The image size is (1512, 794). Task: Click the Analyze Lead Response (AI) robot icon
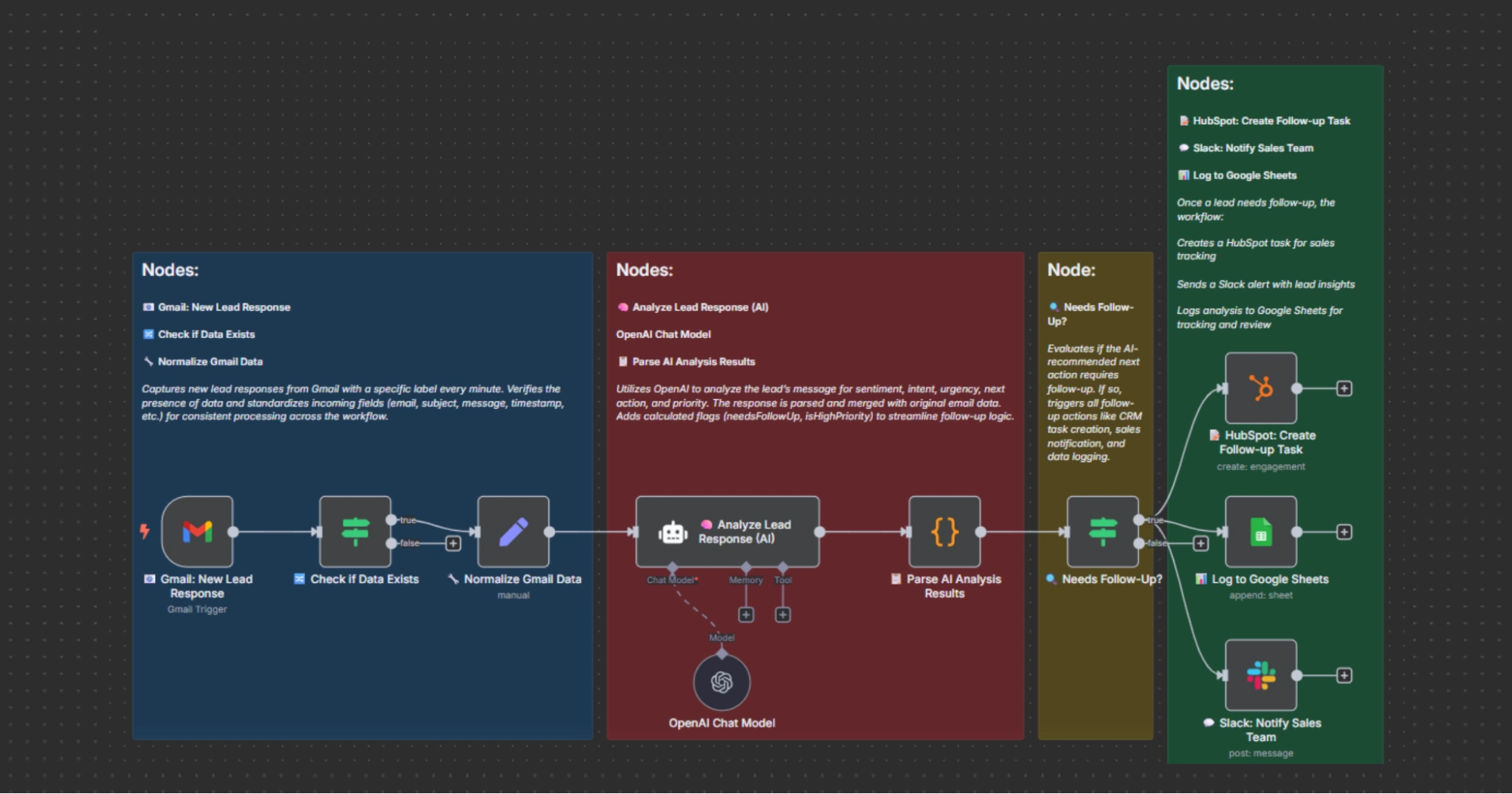tap(674, 532)
